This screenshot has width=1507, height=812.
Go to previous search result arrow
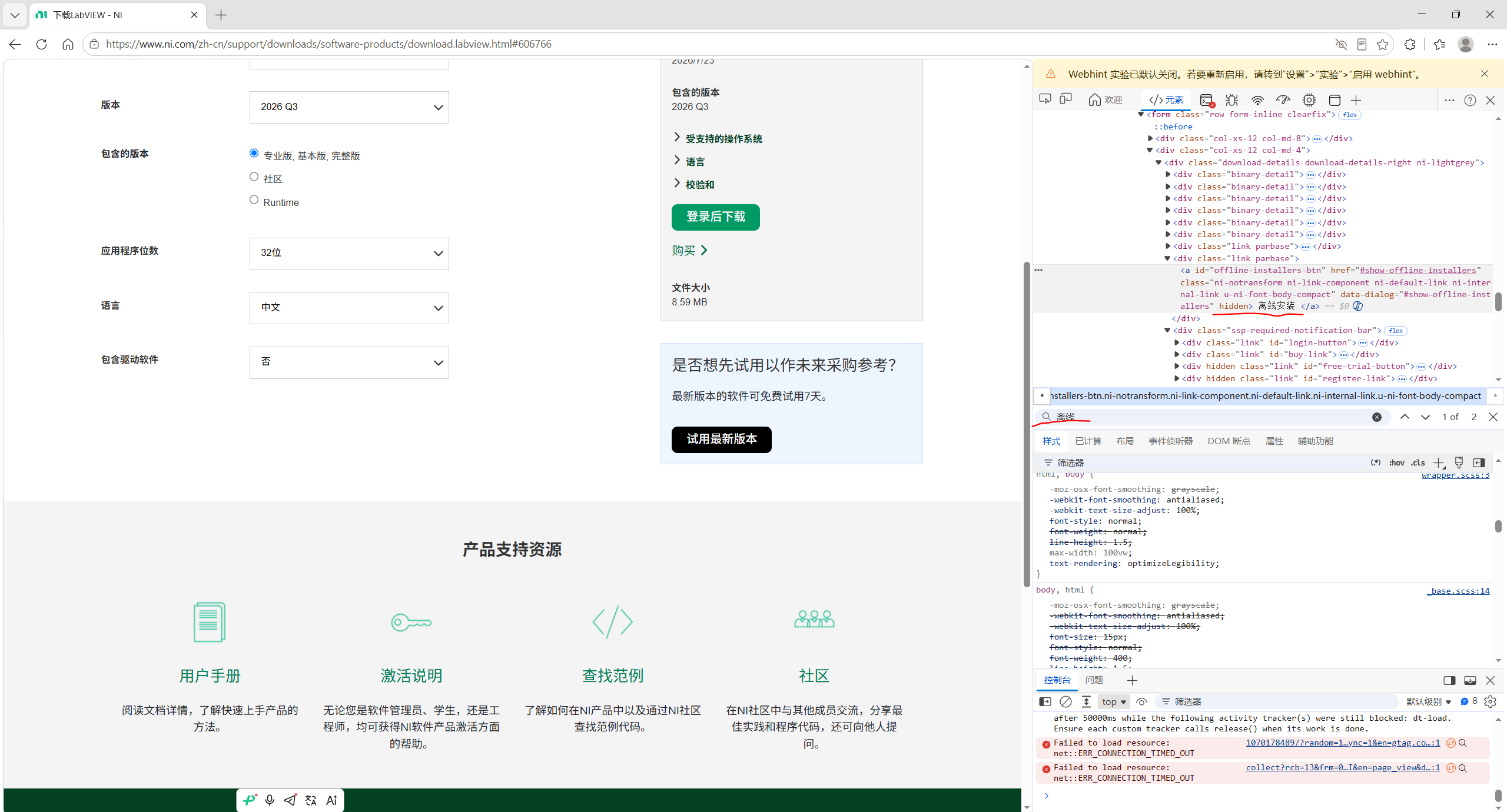[x=1405, y=417]
